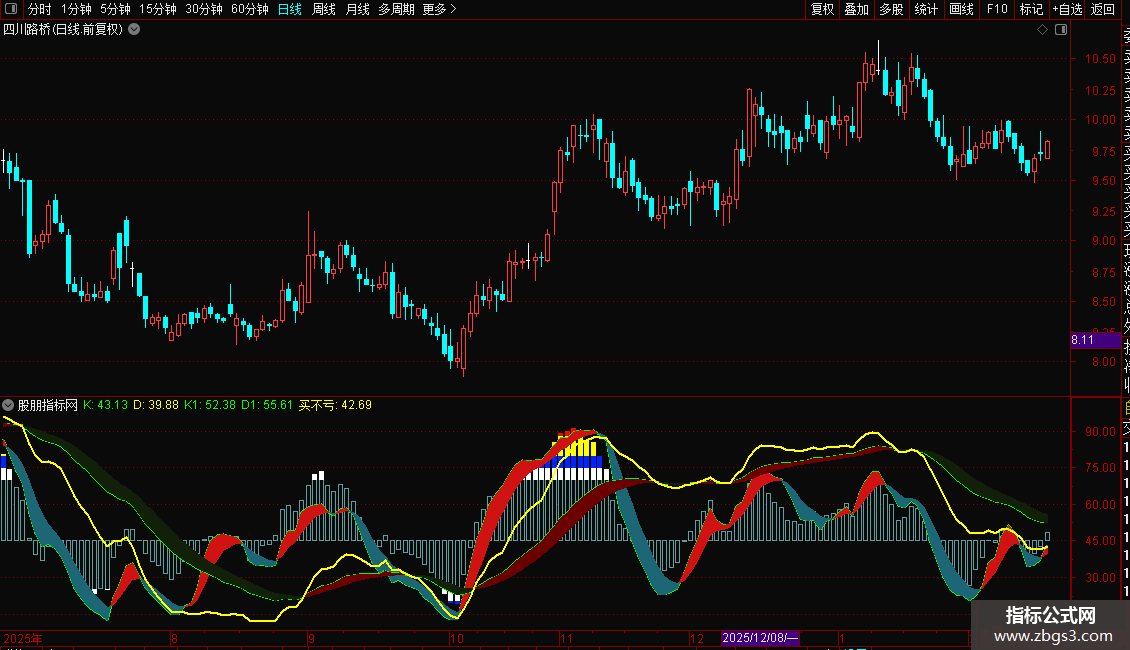Click the 90.00 indicator axis label
This screenshot has width=1130, height=650.
coord(1100,432)
